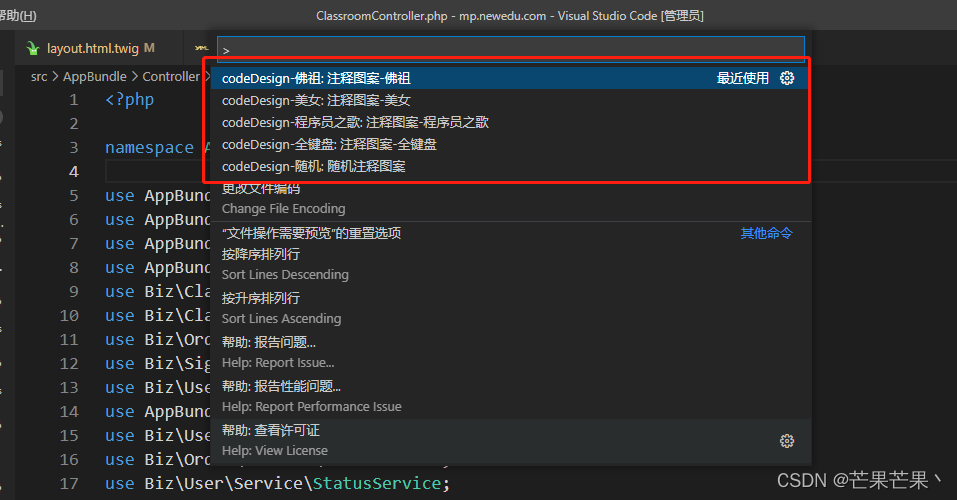Click src breadcrumb segment
Screen dimensions: 957x500
(x=39, y=77)
